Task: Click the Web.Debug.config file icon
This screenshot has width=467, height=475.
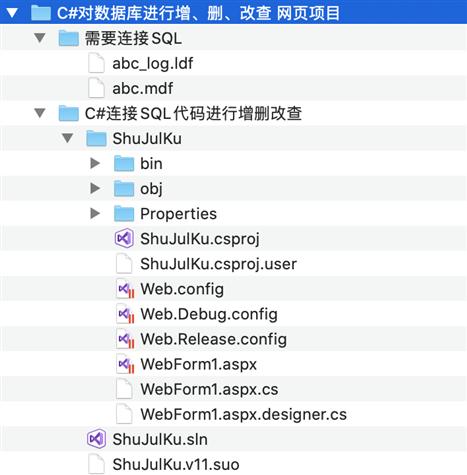Action: pos(125,314)
